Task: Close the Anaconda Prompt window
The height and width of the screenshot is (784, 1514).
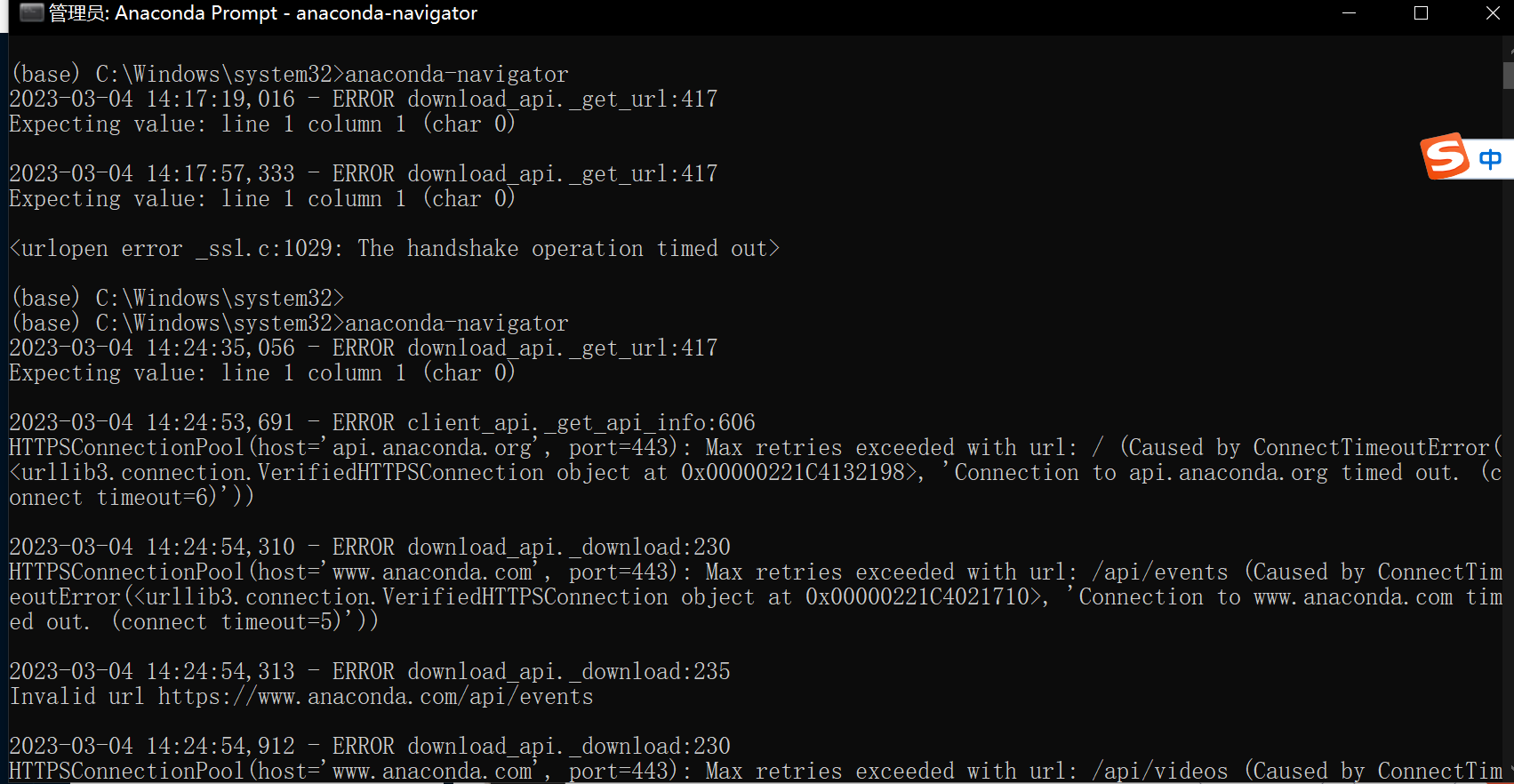Action: (x=1491, y=13)
